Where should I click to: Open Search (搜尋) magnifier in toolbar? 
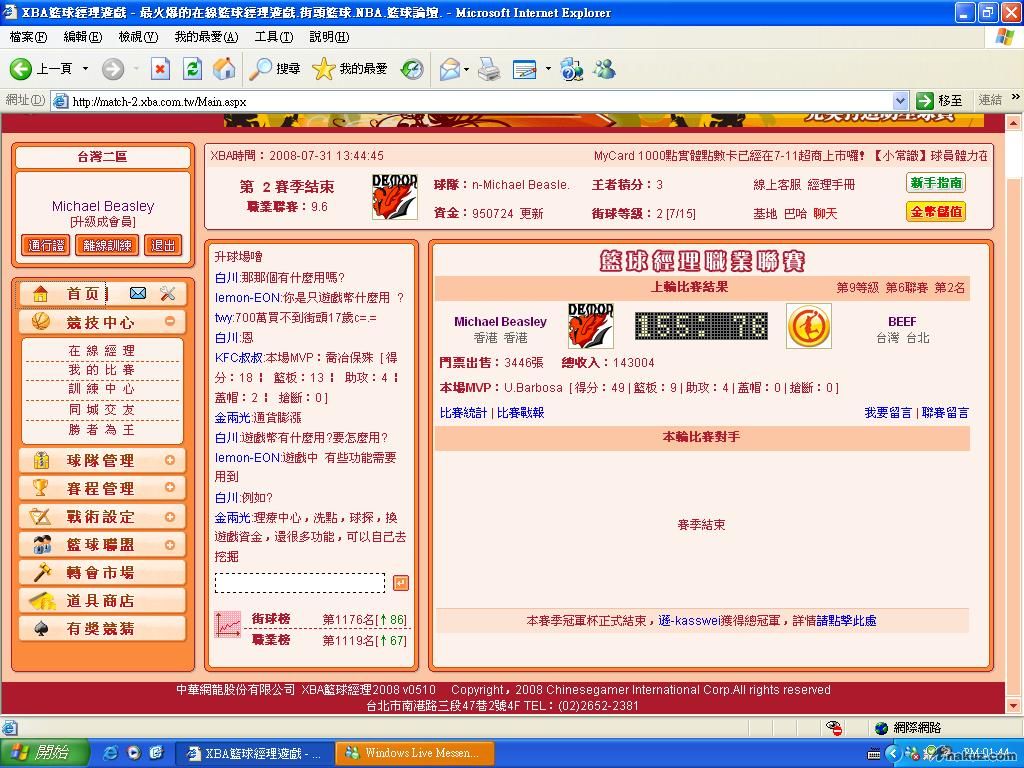click(275, 69)
